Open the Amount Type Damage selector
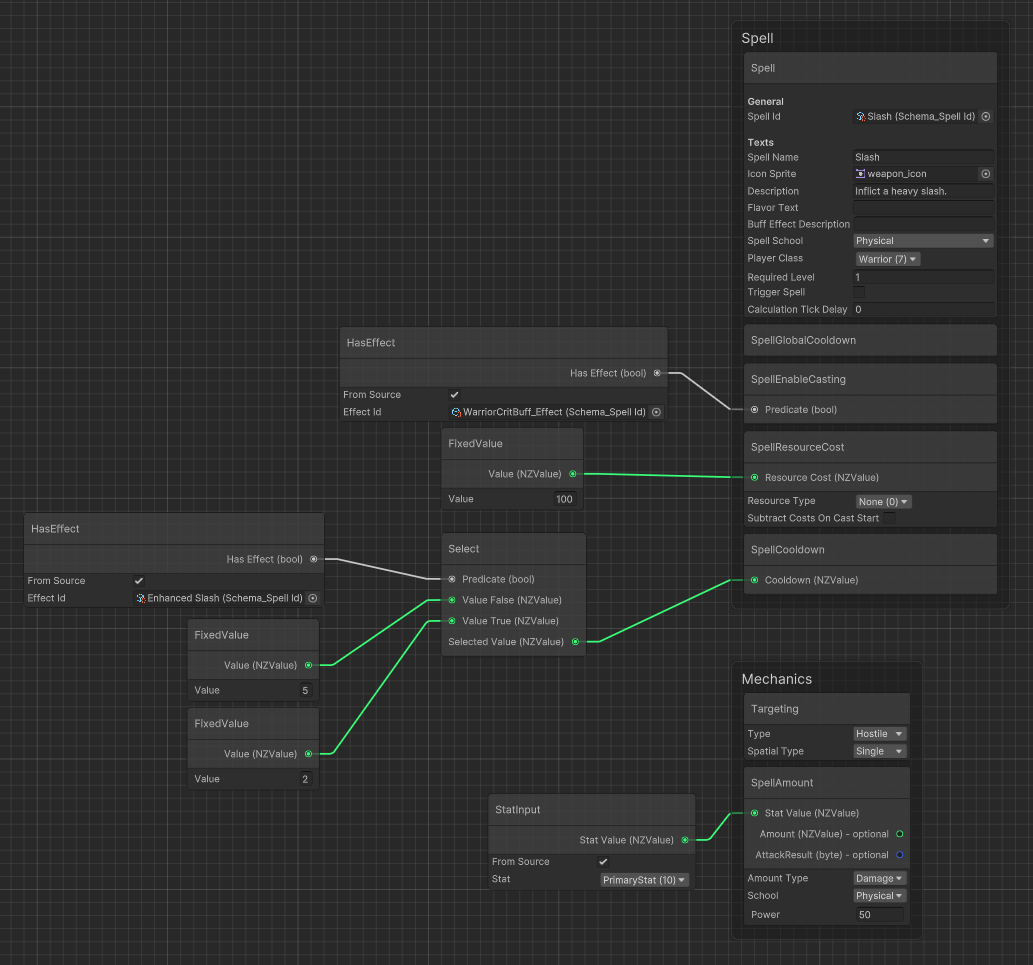The height and width of the screenshot is (965, 1033). click(879, 877)
